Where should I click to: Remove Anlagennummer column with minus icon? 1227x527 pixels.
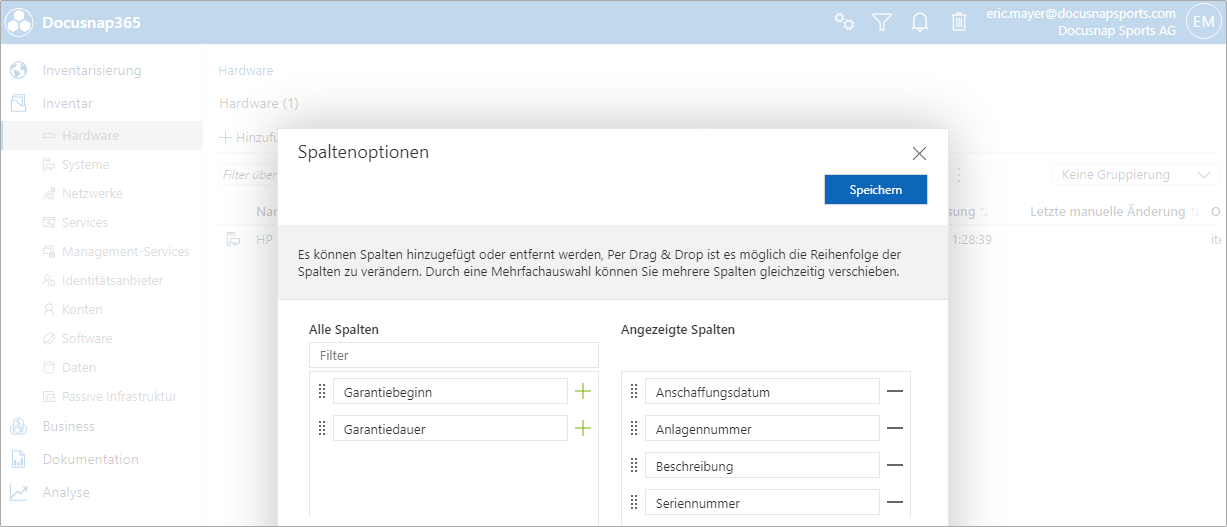[x=895, y=428]
